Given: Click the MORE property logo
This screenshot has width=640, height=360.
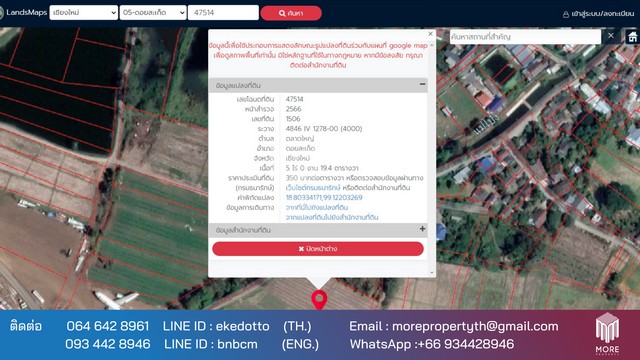Looking at the screenshot, I should [607, 333].
